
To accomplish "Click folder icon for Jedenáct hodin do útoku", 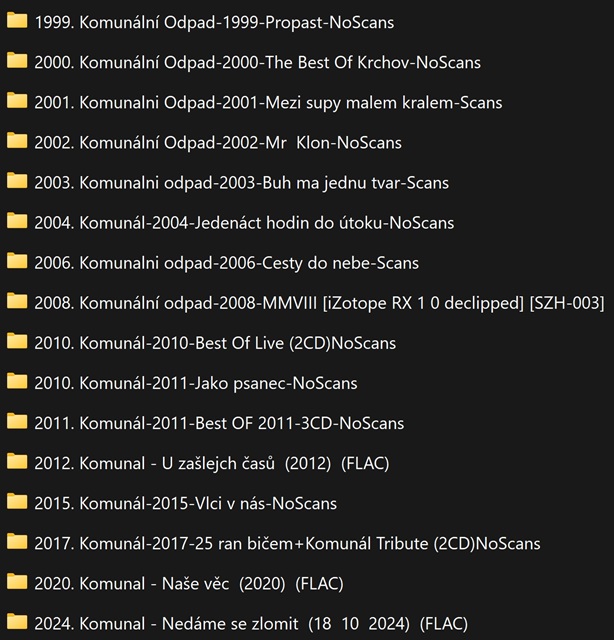I will click(x=17, y=221).
